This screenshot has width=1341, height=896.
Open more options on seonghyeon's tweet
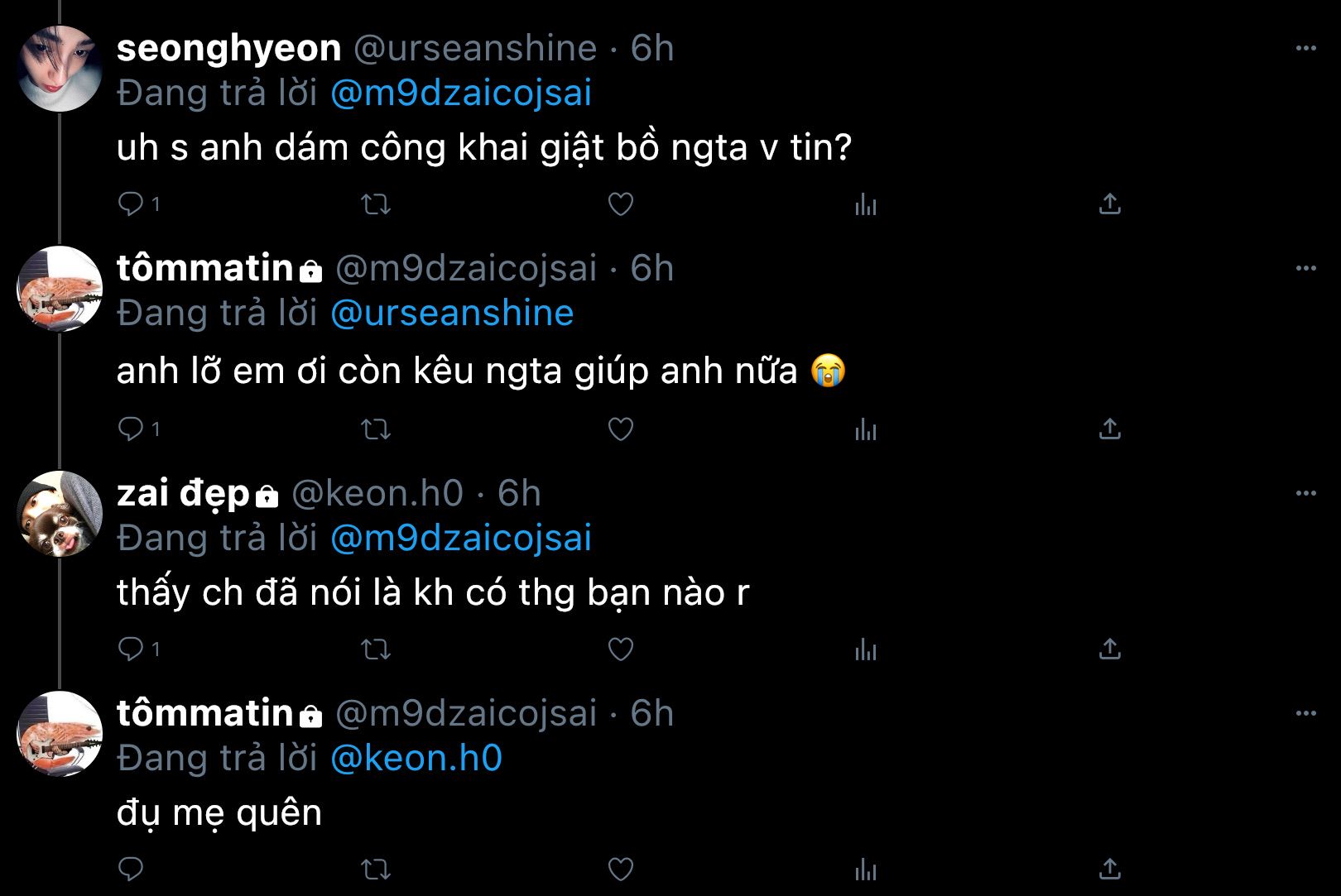coord(1306,49)
